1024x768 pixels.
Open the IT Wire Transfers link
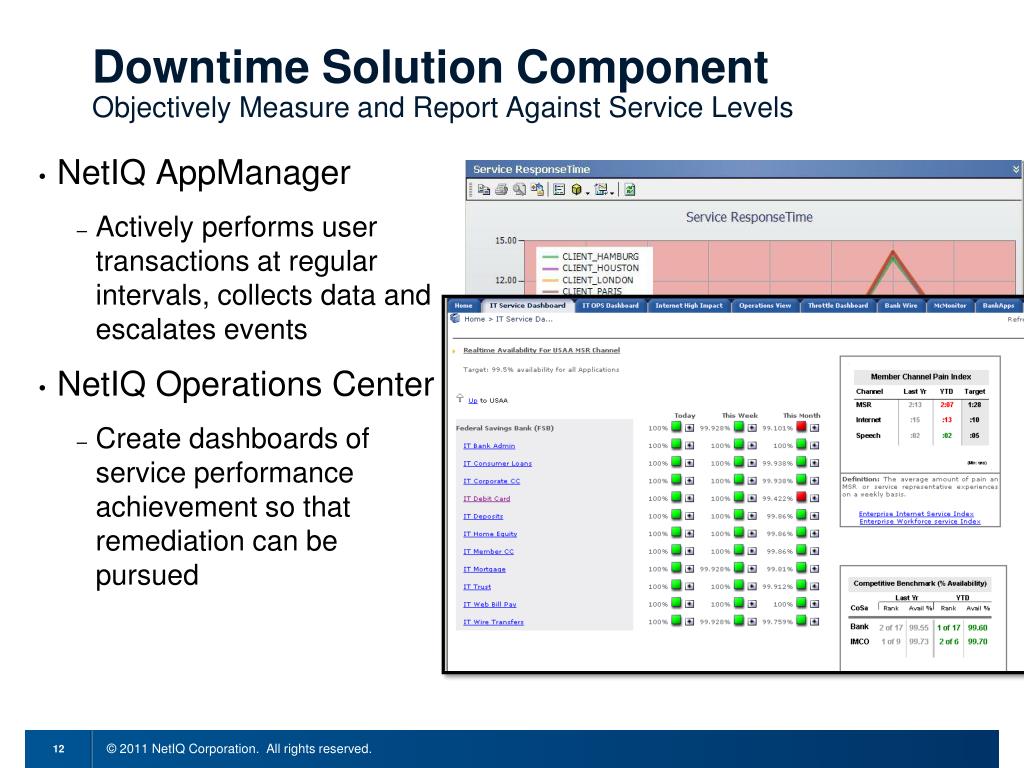[493, 622]
